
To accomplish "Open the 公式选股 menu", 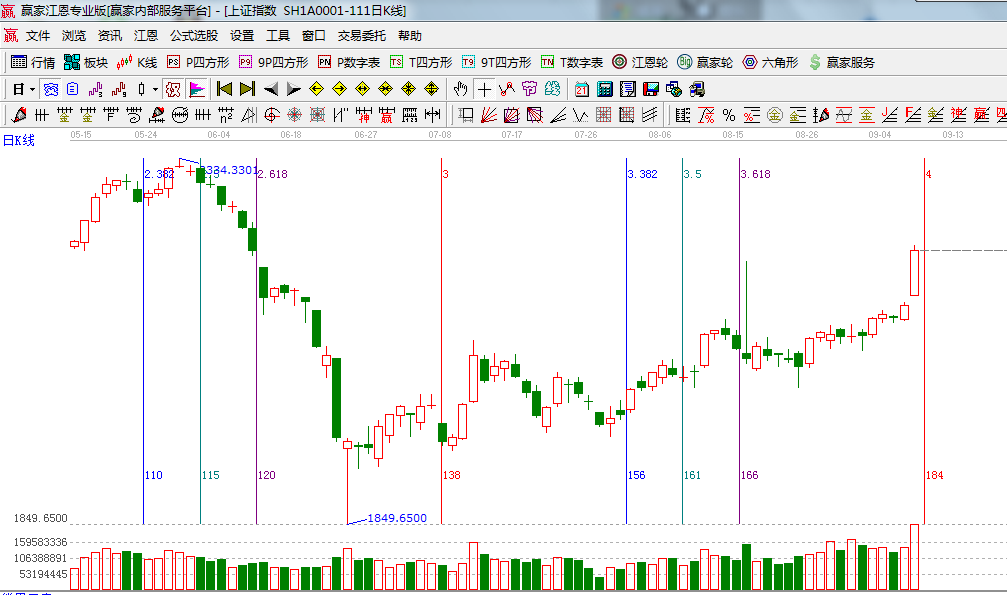I will 193,35.
